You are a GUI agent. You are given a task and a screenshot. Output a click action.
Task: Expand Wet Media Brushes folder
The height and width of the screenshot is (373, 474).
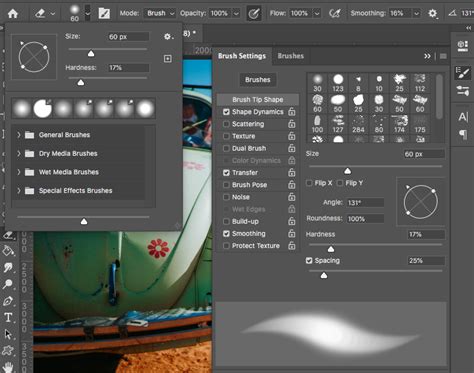(19, 172)
